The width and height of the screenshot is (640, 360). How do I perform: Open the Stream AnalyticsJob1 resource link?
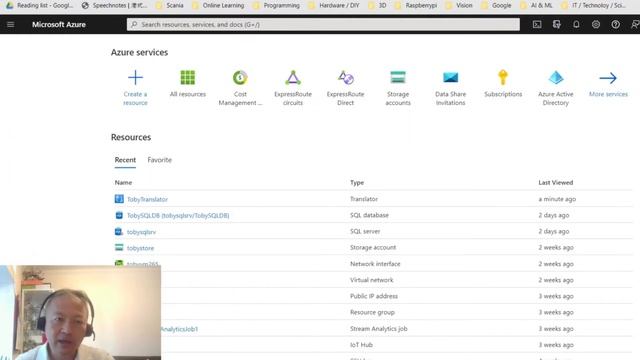(x=179, y=329)
